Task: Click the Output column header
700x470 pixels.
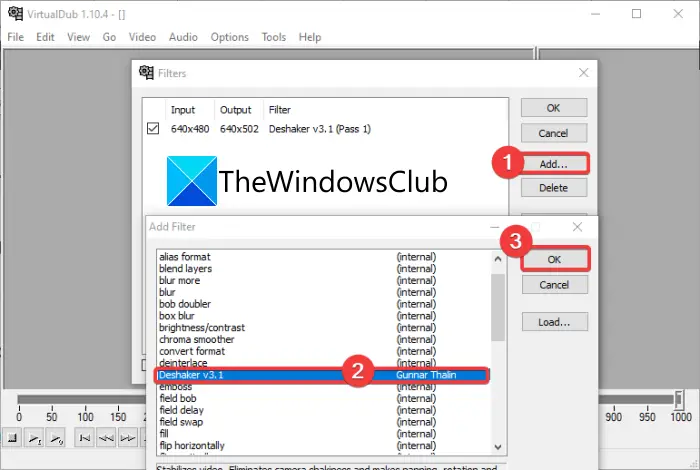Action: tap(239, 110)
